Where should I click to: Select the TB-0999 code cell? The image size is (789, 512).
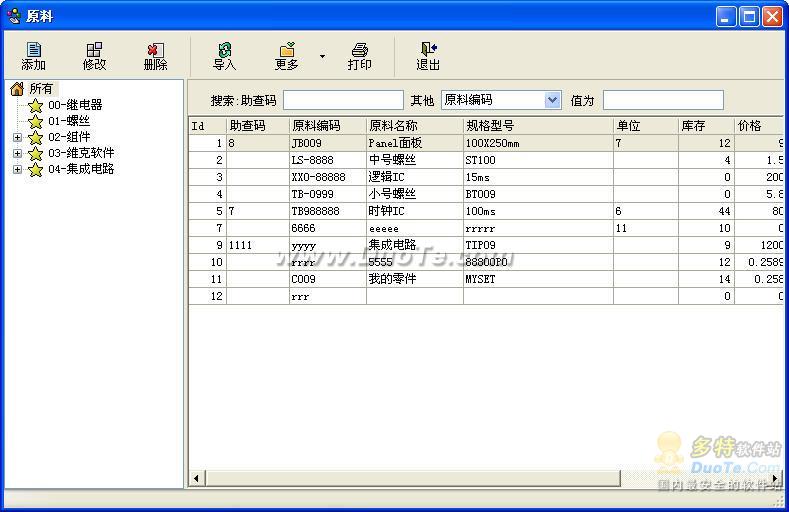tap(328, 194)
